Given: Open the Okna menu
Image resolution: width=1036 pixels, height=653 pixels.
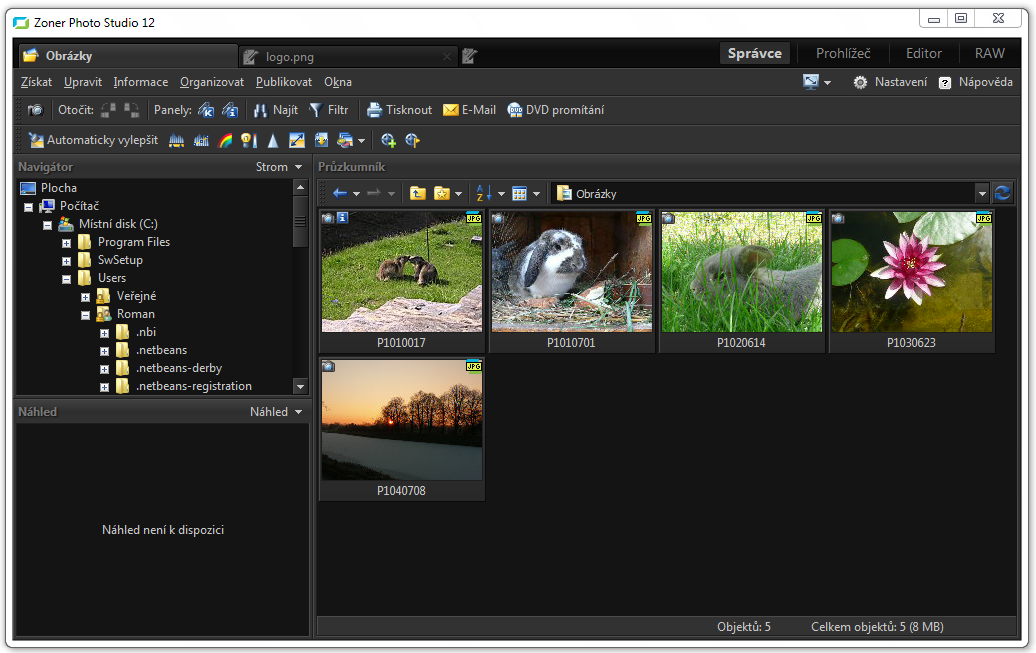Looking at the screenshot, I should pyautogui.click(x=338, y=82).
